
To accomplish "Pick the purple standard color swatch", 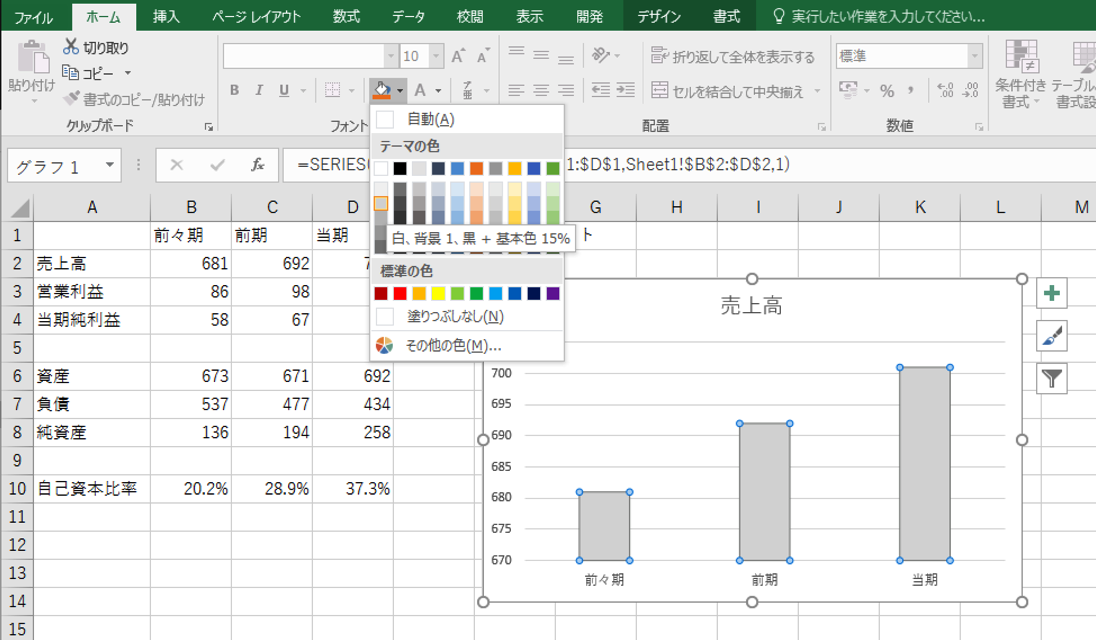I will coord(553,293).
